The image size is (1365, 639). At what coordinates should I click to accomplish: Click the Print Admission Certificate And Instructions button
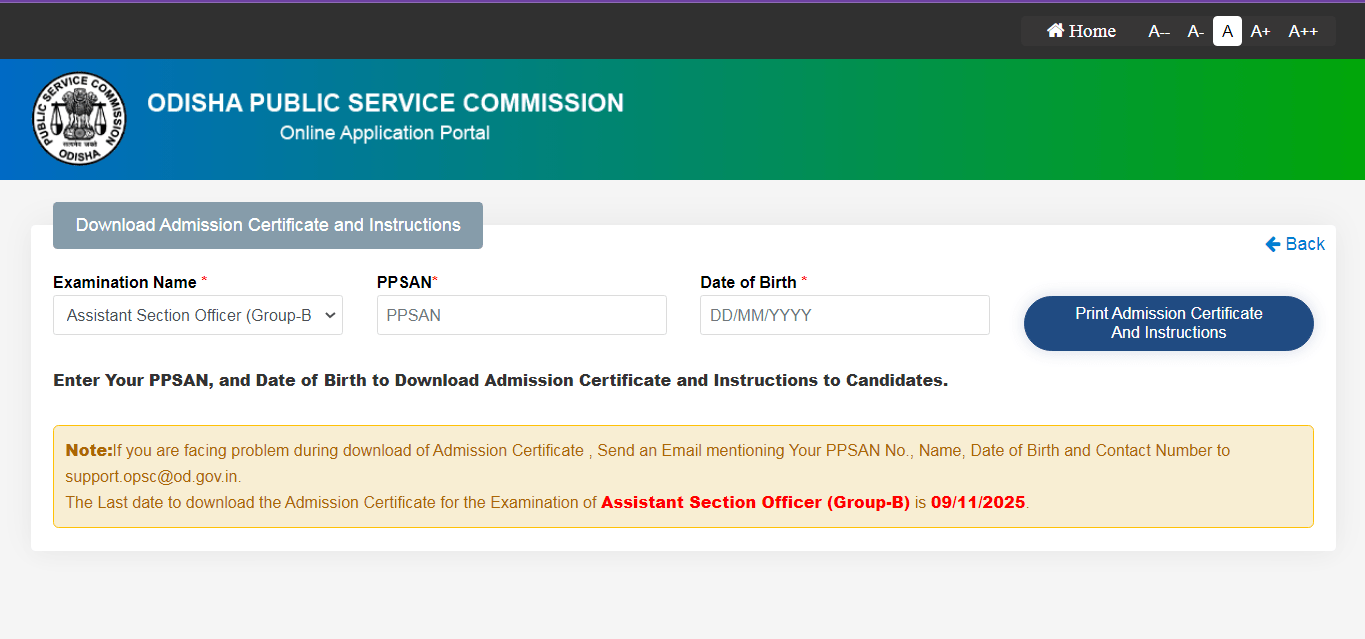pos(1168,323)
